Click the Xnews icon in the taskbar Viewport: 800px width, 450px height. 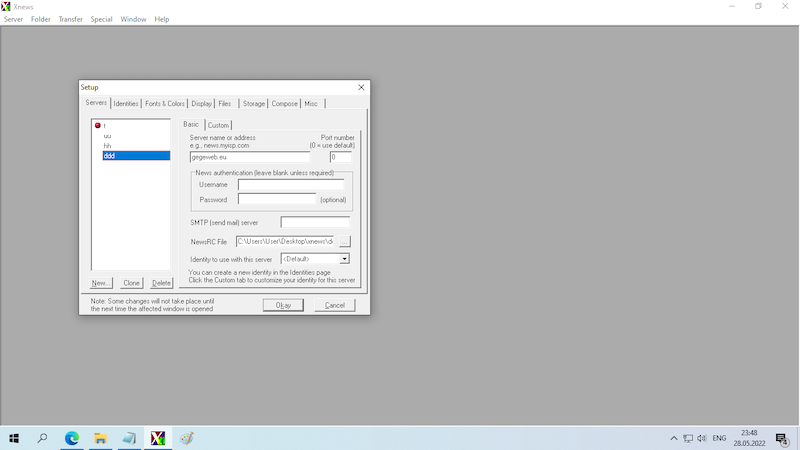pos(157,438)
